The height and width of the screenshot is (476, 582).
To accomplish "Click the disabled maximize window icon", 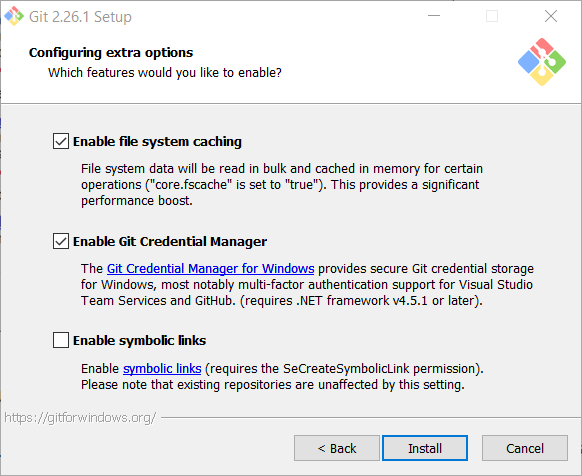I will [492, 16].
